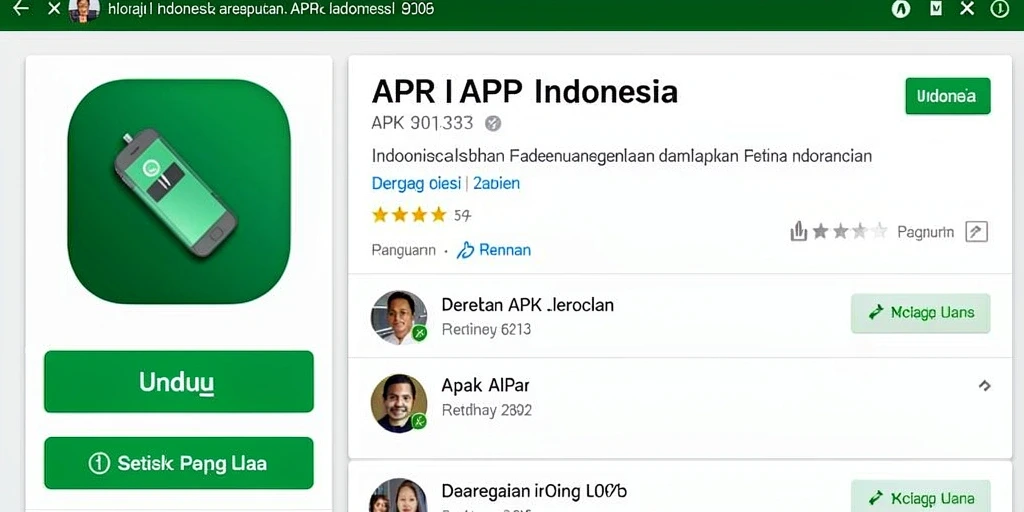Click the X icon at the top right
The image size is (1024, 512).
coord(967,8)
